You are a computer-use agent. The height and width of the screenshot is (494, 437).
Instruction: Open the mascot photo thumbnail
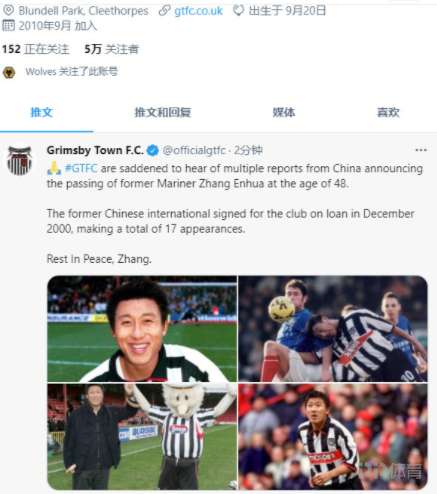tap(142, 436)
